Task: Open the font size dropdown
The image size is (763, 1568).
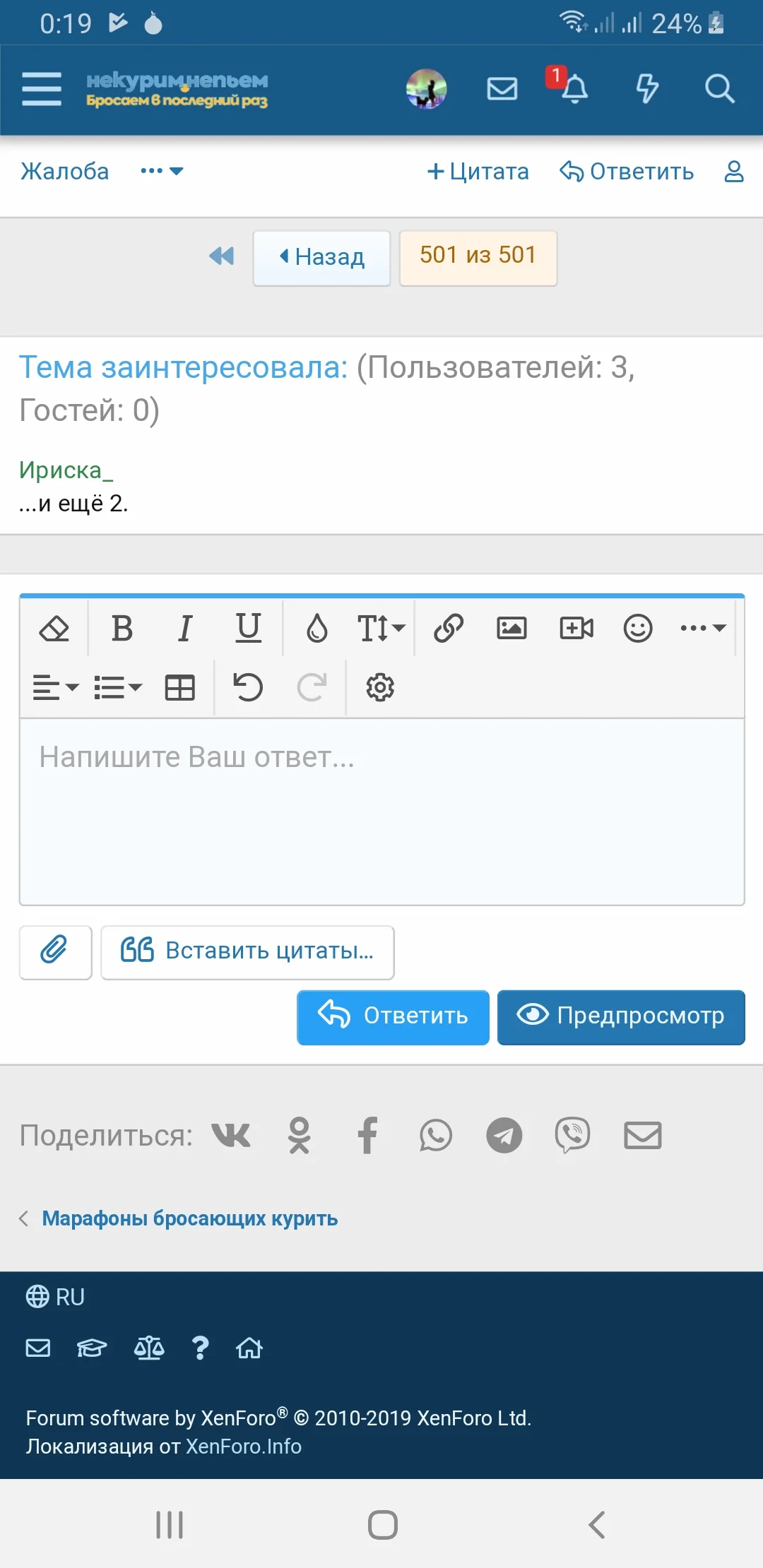Action: coord(381,628)
